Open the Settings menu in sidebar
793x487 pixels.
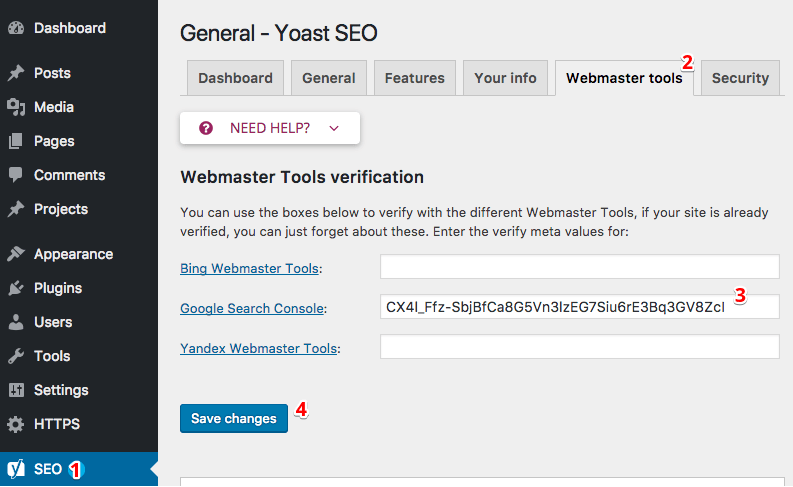pos(61,390)
